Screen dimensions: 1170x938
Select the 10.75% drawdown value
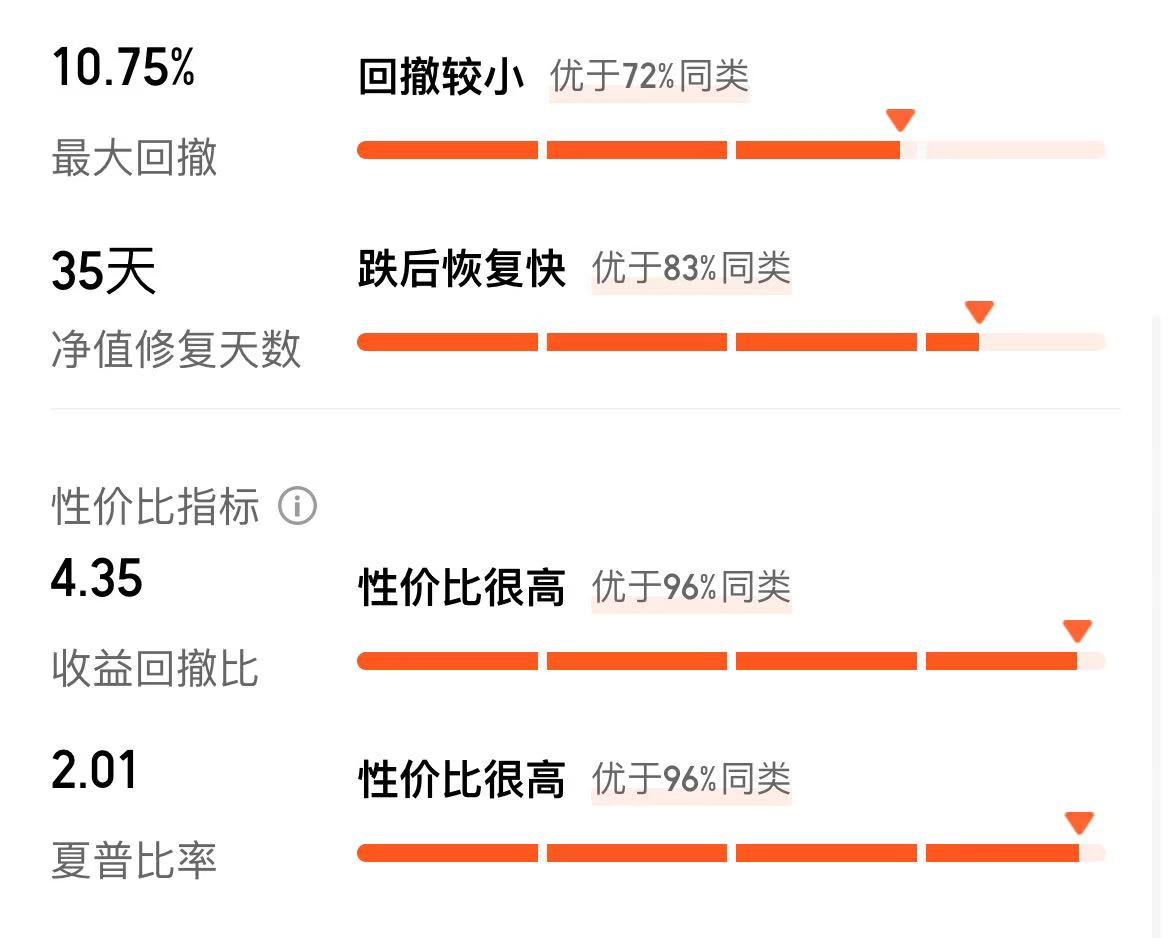[123, 68]
